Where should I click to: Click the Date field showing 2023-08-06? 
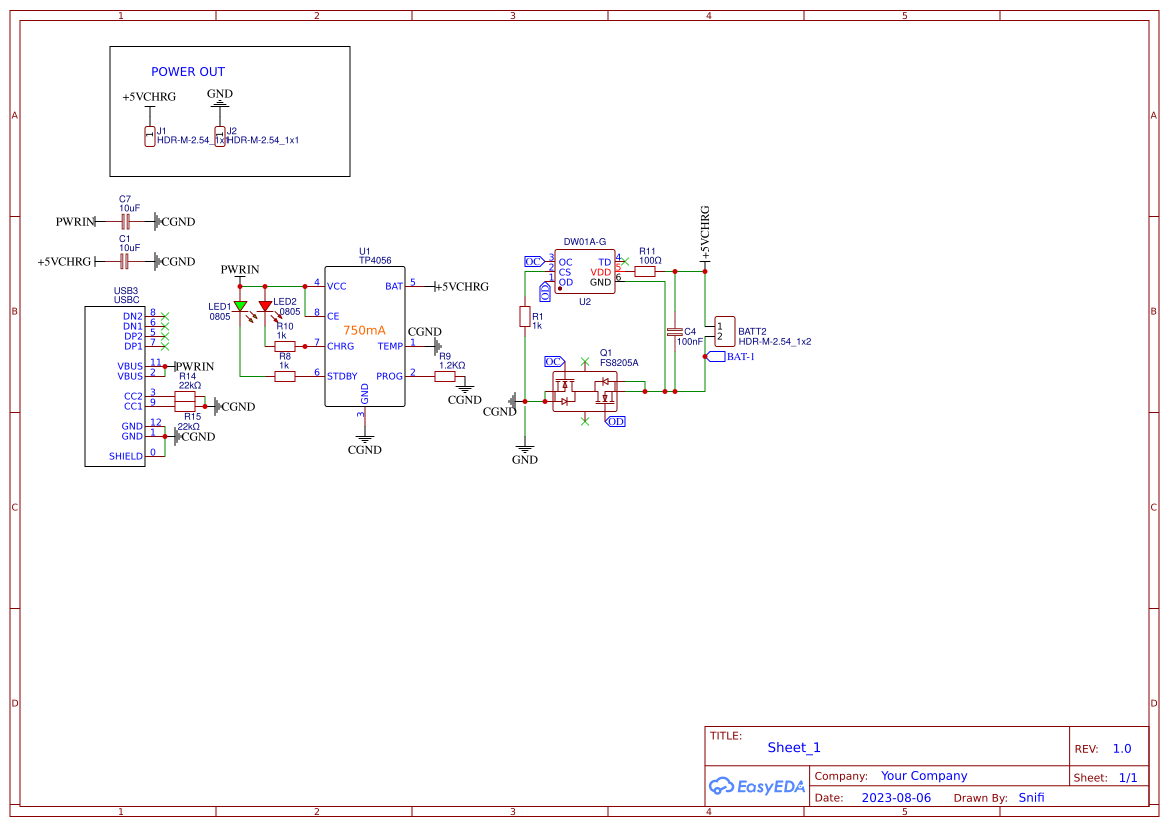[889, 797]
